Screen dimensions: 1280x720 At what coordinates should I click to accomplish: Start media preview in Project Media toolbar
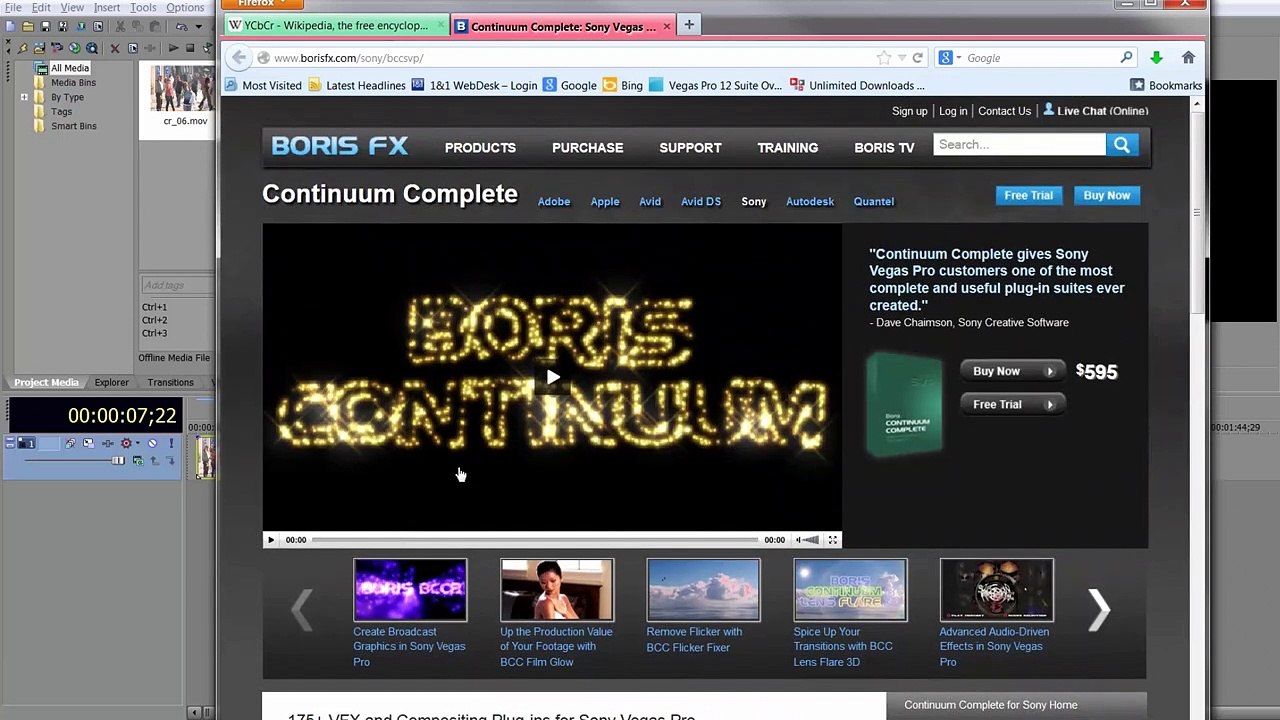[x=173, y=48]
